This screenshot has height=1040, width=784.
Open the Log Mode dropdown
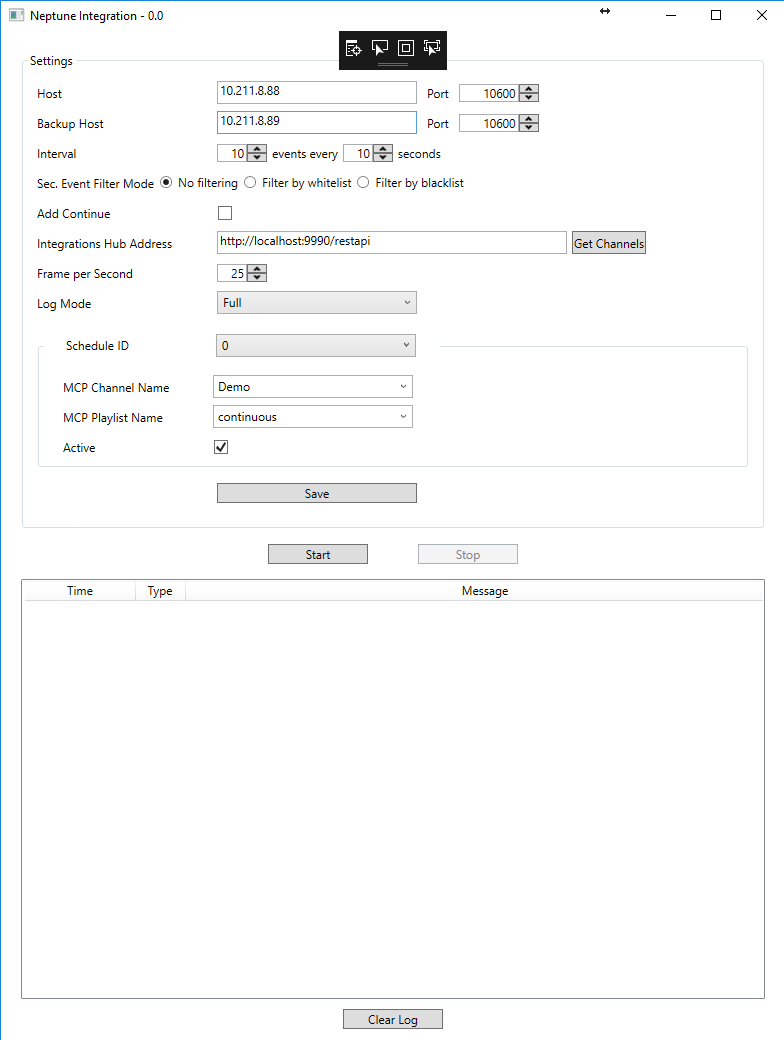tap(316, 303)
